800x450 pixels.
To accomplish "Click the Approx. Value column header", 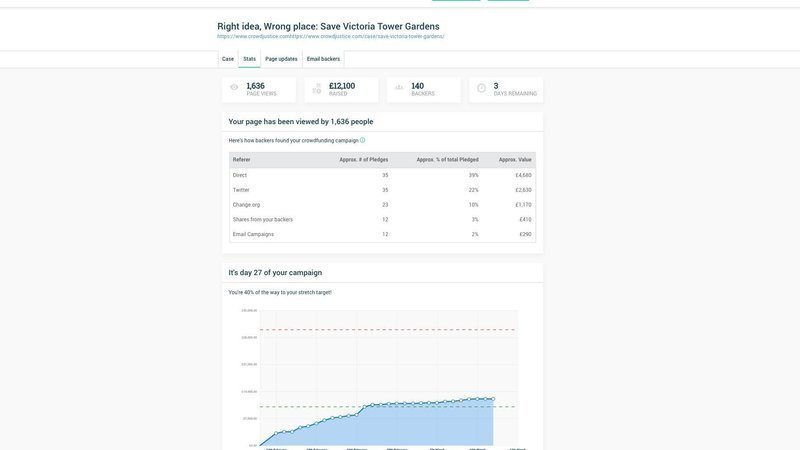I will pos(515,160).
